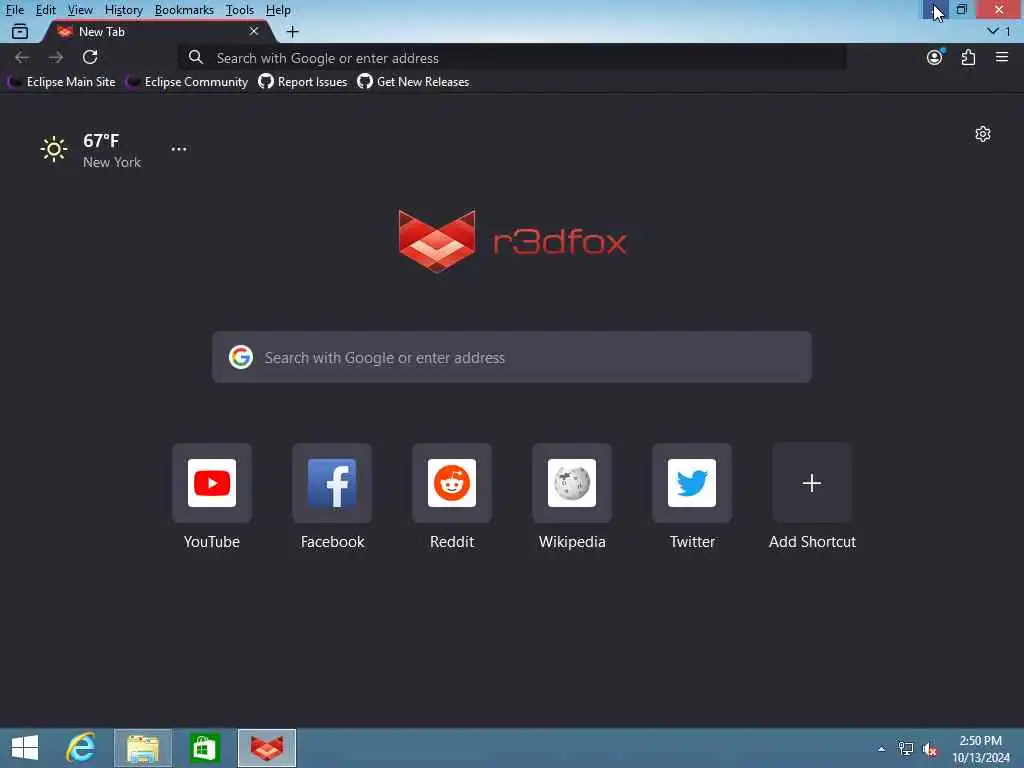Click the r3dfox taskbar button
This screenshot has height=768, width=1024.
tap(266, 748)
